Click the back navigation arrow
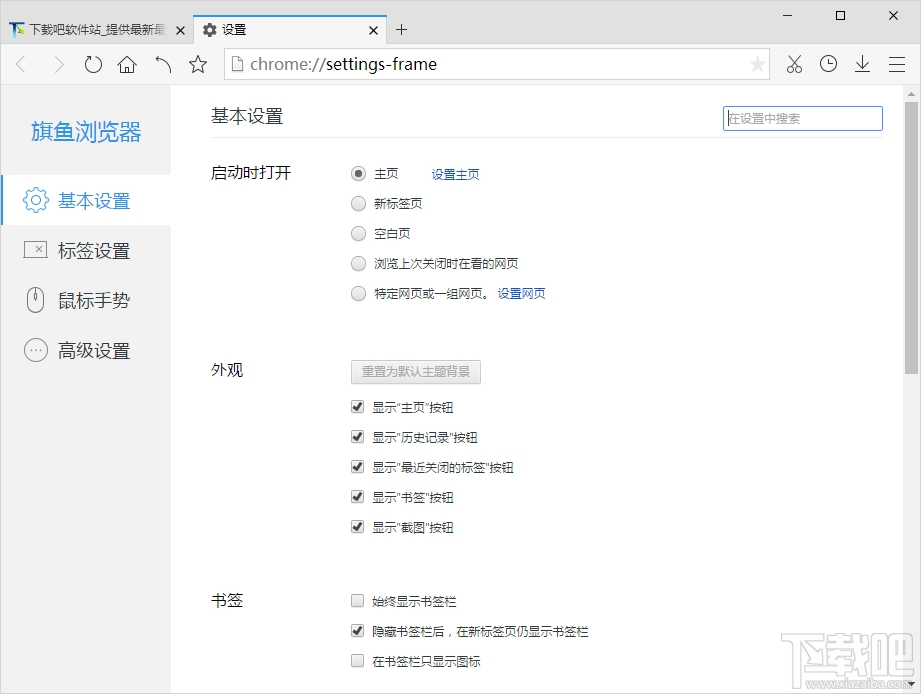The image size is (921, 694). point(22,63)
